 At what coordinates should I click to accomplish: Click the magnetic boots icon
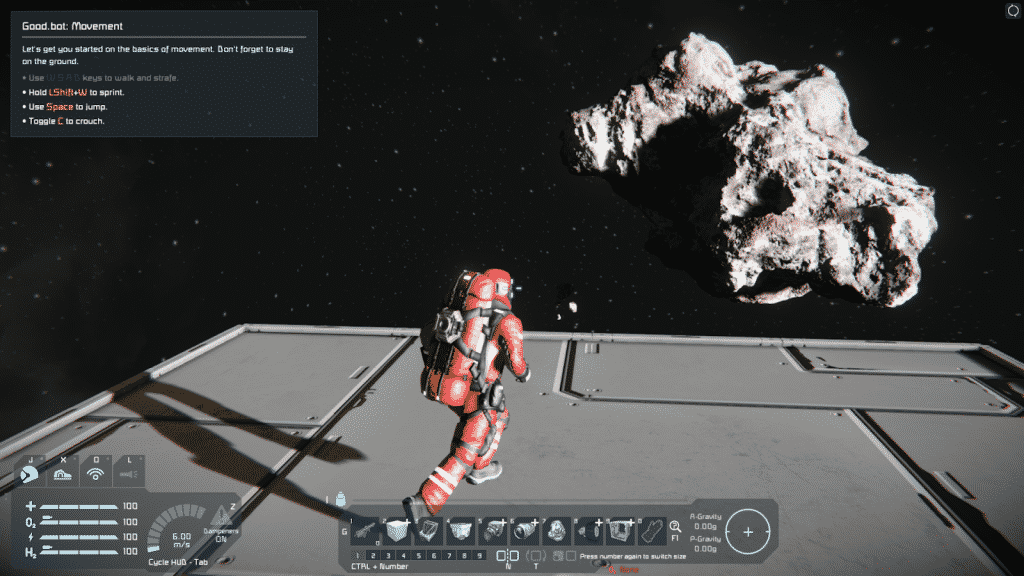click(x=63, y=473)
